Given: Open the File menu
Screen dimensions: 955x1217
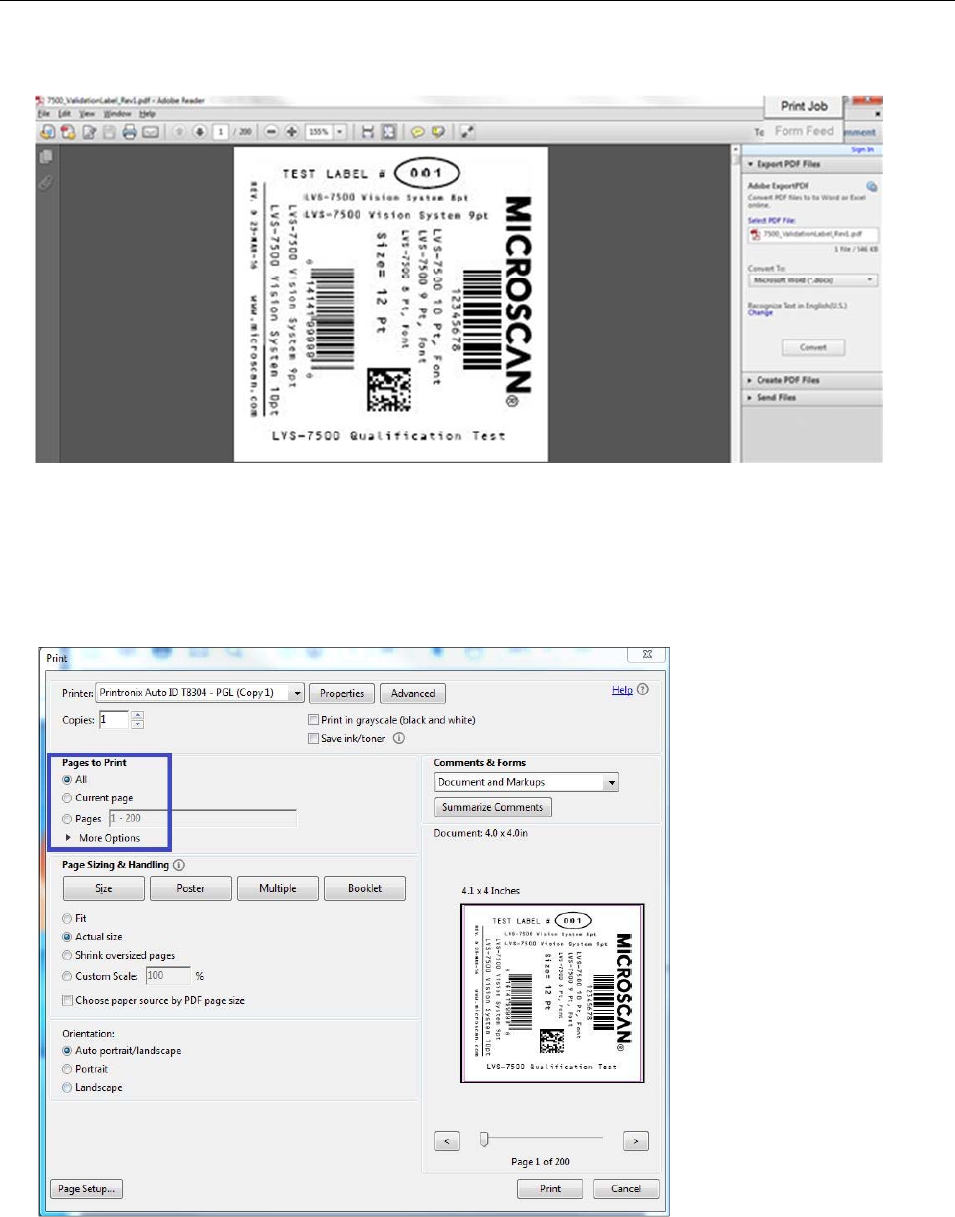Looking at the screenshot, I should 43,114.
